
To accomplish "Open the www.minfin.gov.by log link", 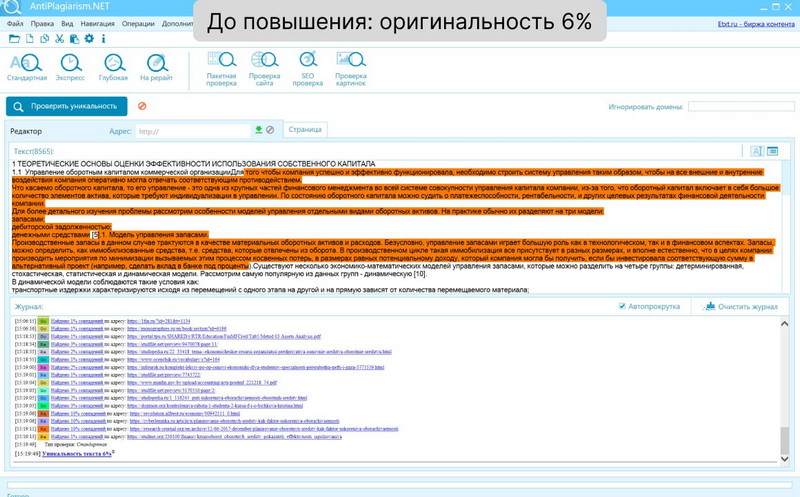I will coord(202,382).
